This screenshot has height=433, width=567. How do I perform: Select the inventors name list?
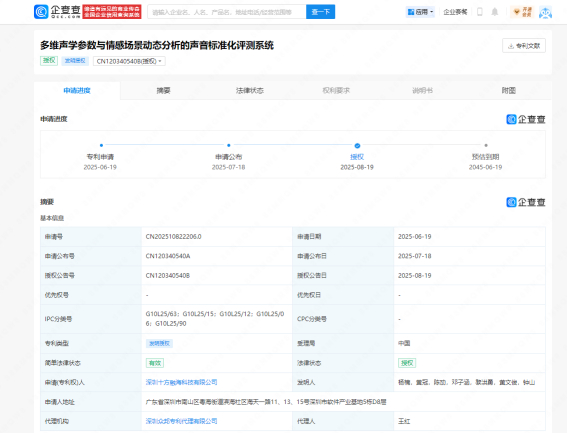point(466,382)
